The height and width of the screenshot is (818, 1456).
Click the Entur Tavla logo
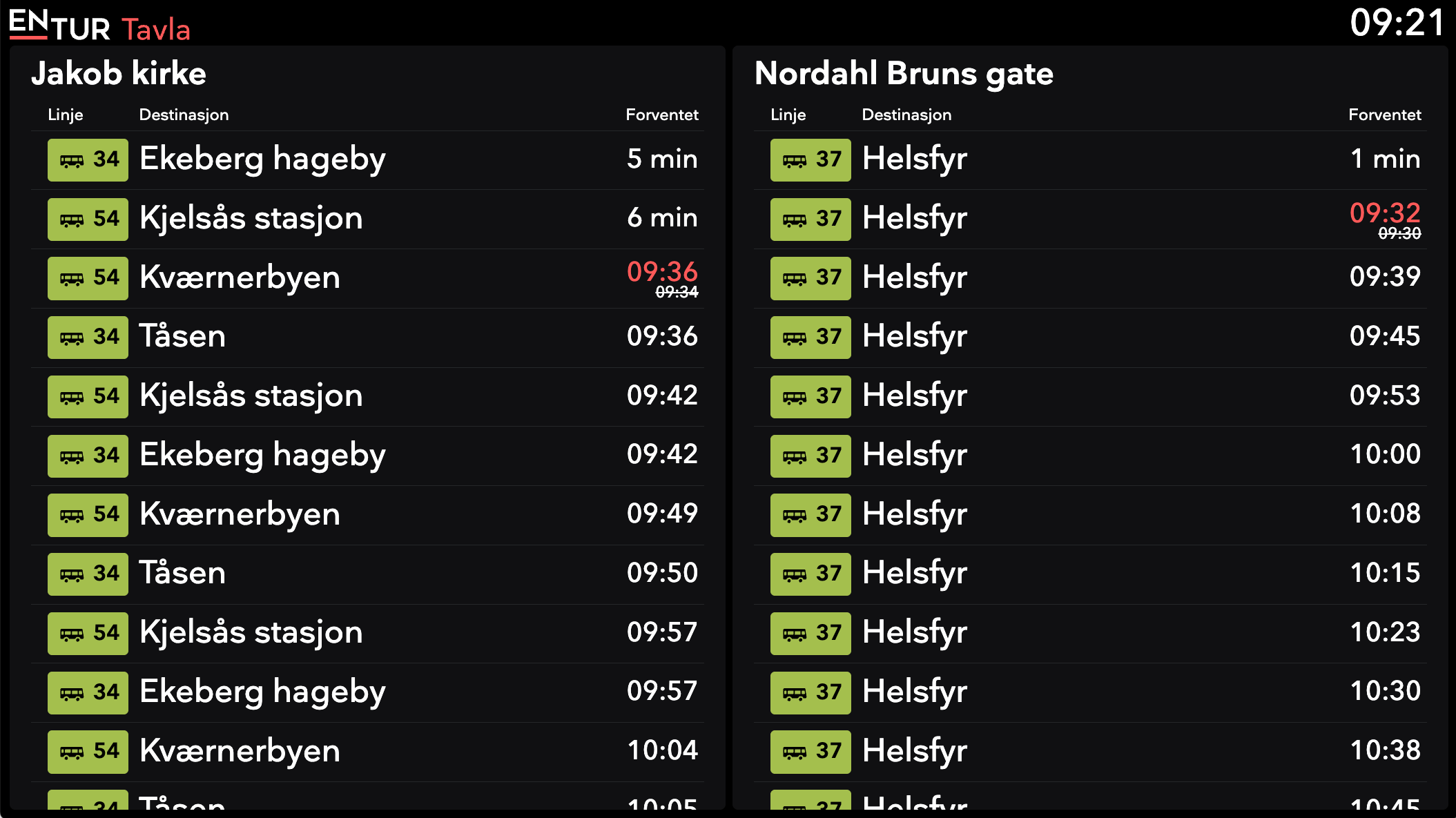pyautogui.click(x=100, y=26)
